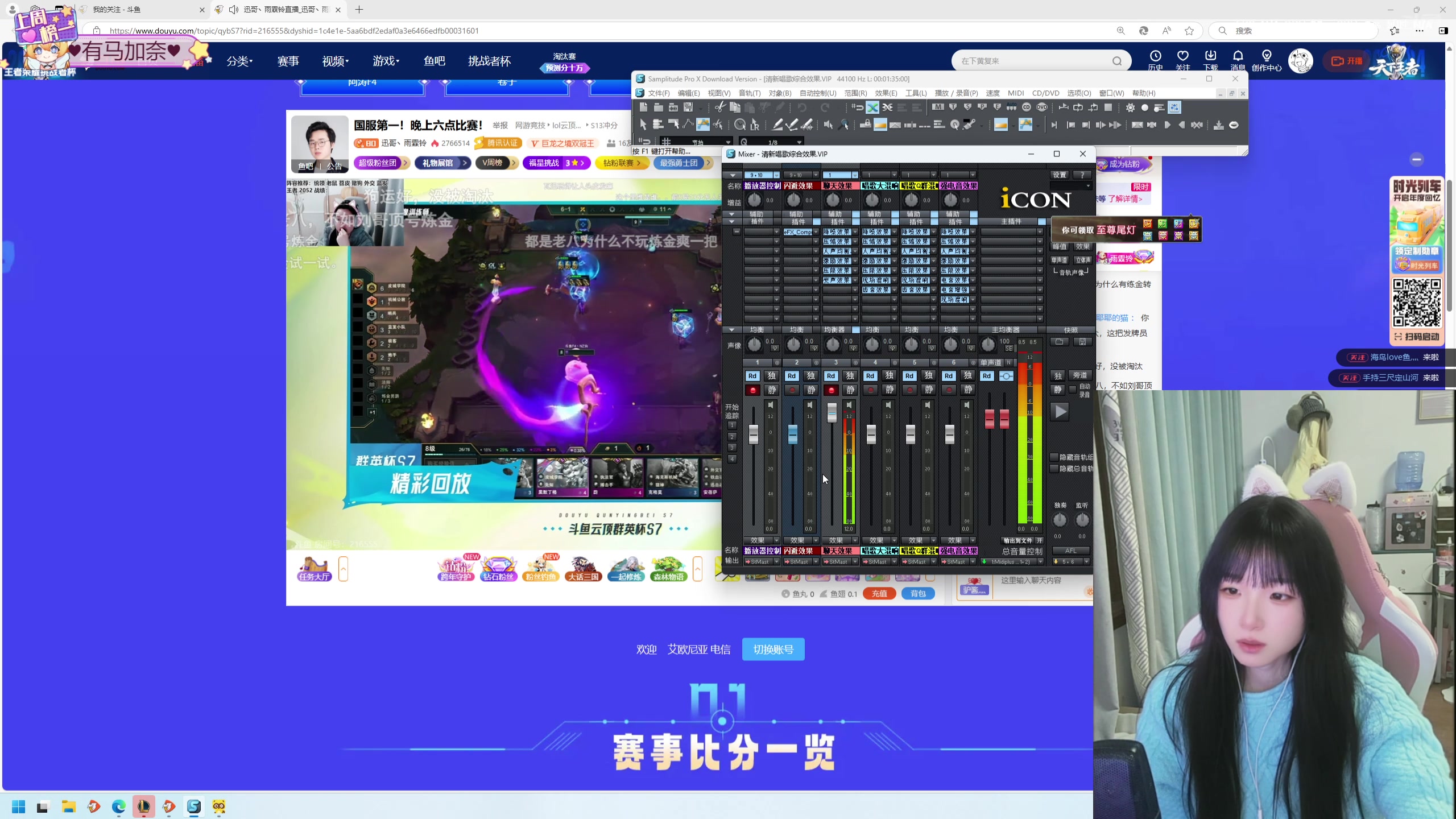The height and width of the screenshot is (819, 1456).
Task: Open the Douyu history clock icon
Action: coord(1155,56)
